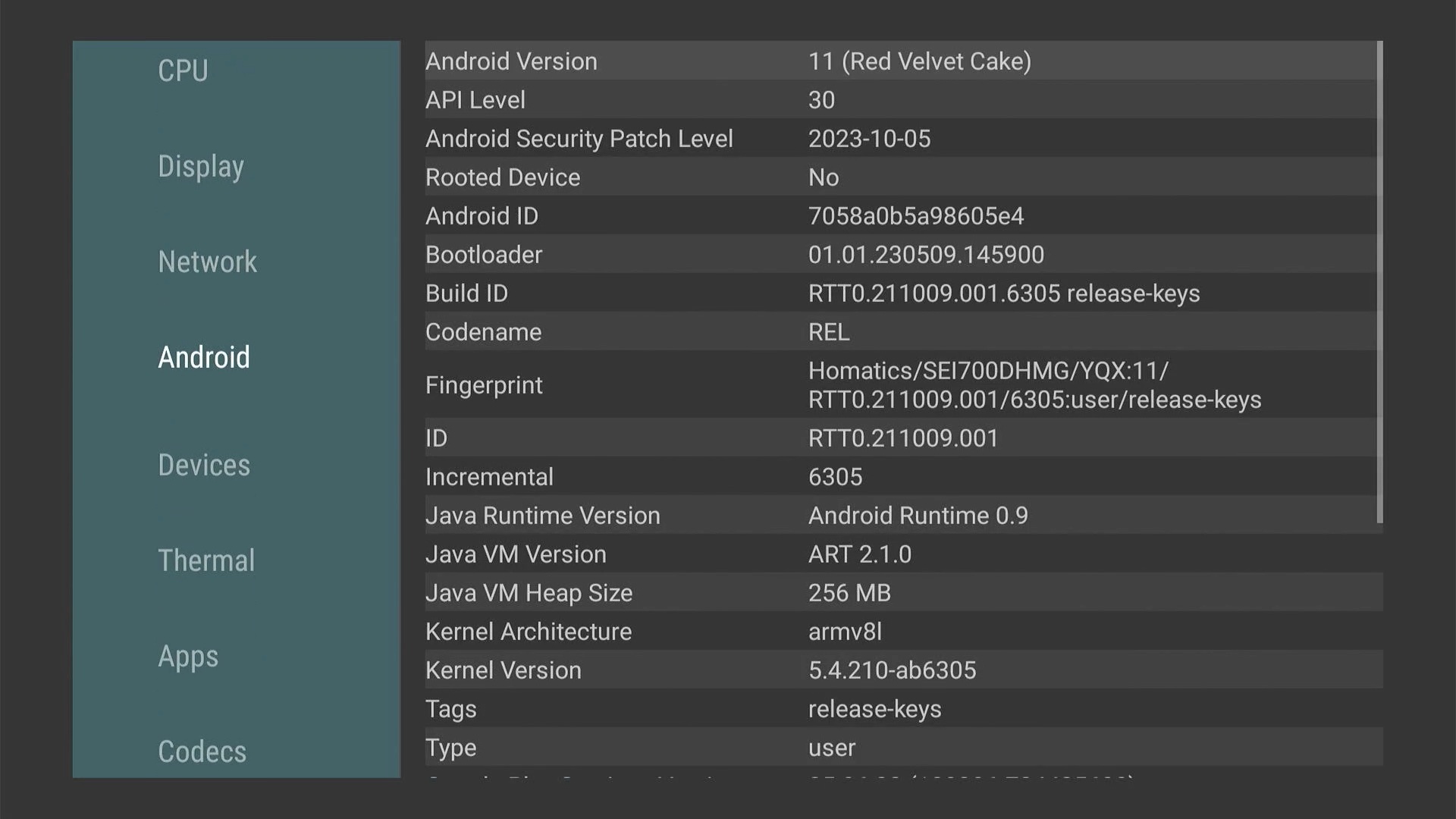Viewport: 1456px width, 819px height.
Task: Click the ART 2.1.0 value
Action: (x=860, y=554)
